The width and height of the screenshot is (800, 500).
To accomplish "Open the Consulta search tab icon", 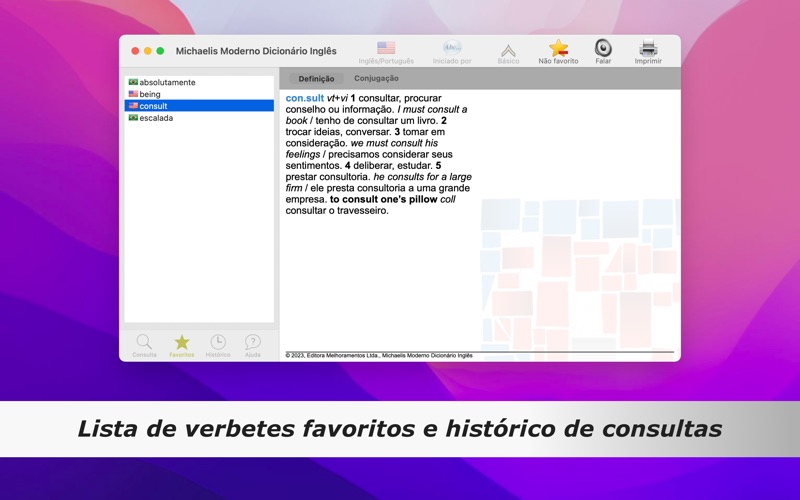I will point(144,341).
